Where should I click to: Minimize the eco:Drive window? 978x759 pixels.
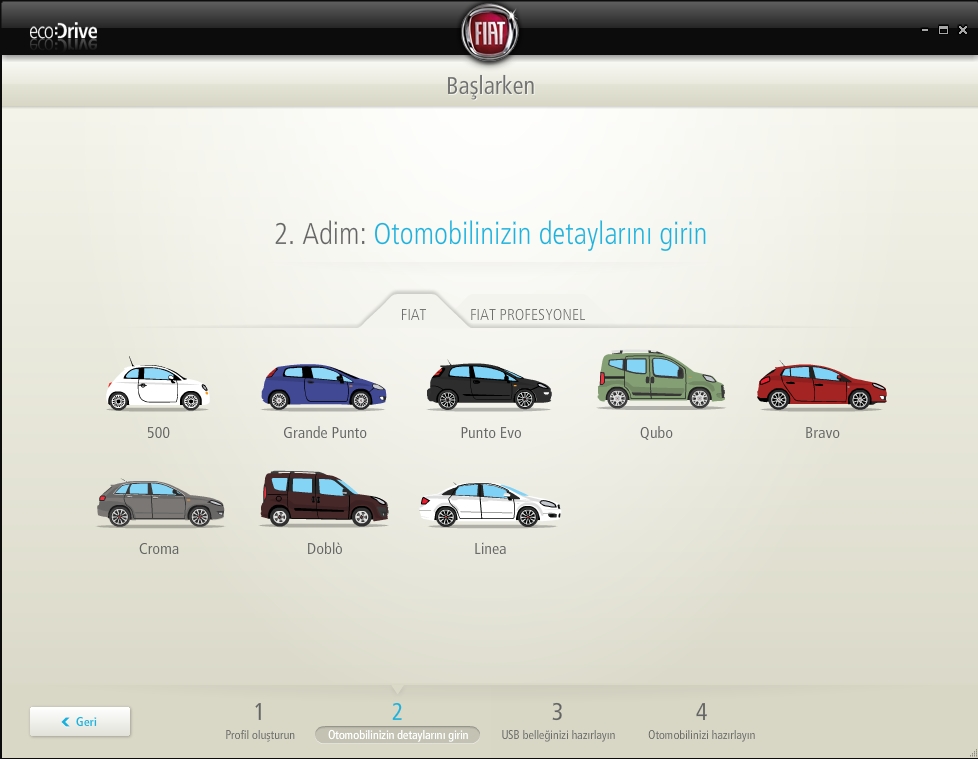coord(924,30)
